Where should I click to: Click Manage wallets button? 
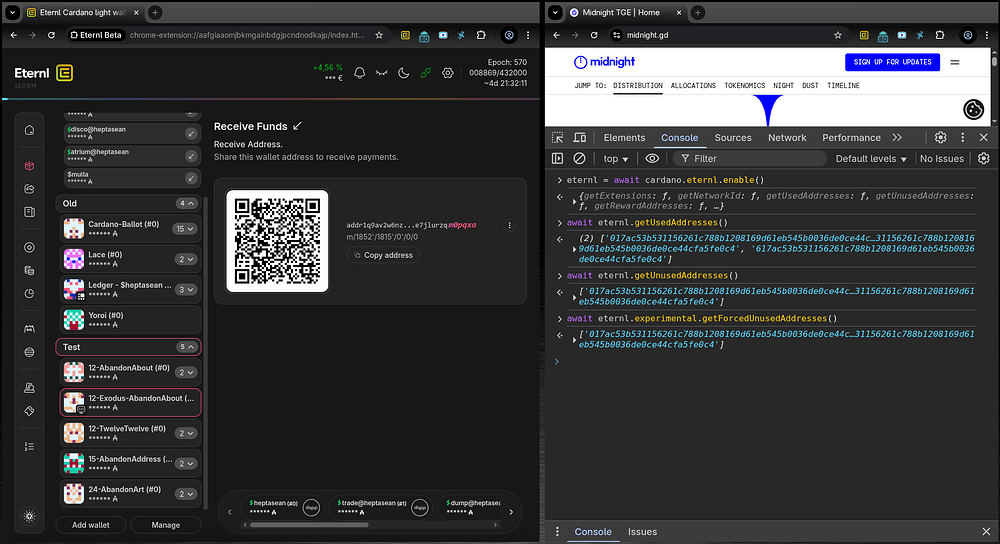pos(166,525)
